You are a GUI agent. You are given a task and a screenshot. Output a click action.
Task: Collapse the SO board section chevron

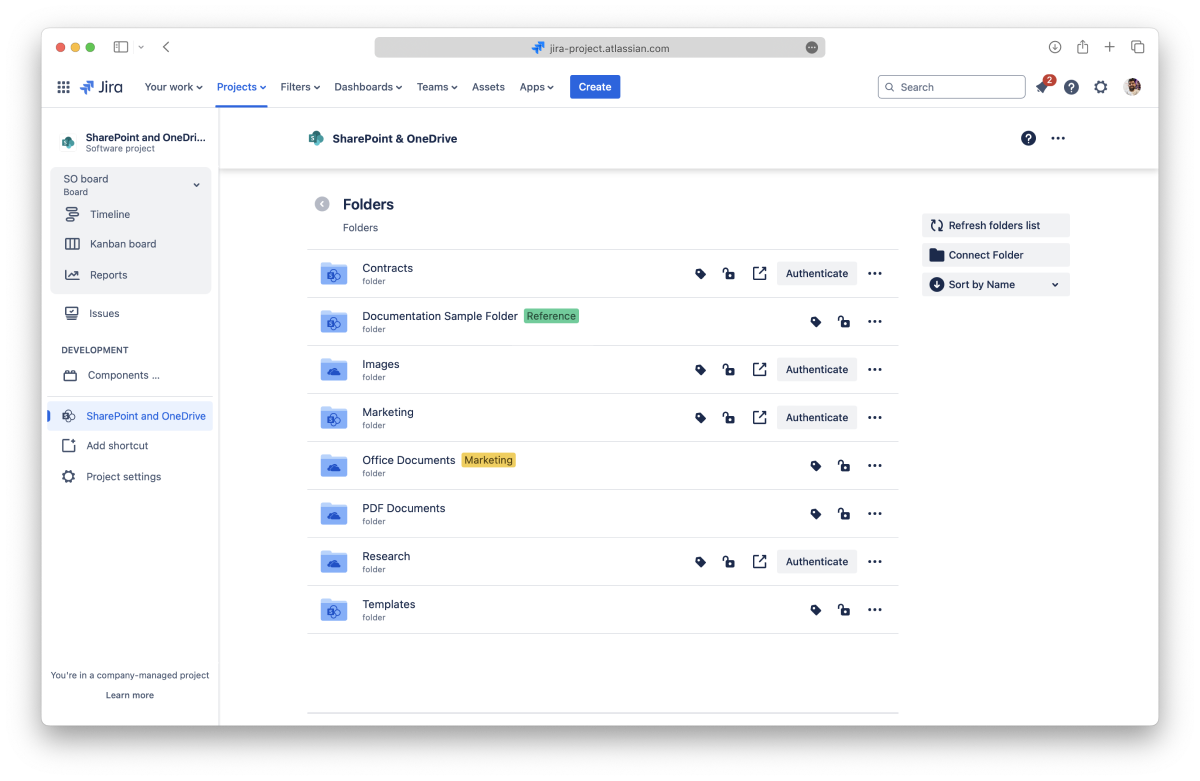[x=196, y=185]
